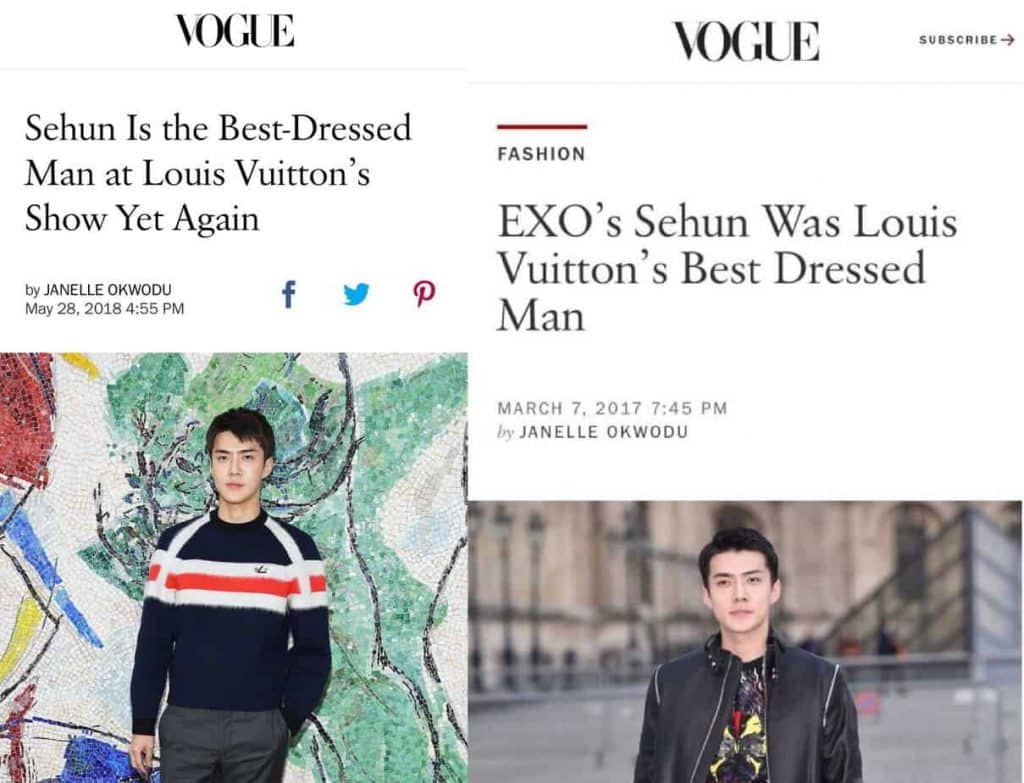Open the Fashion category label
Image resolution: width=1024 pixels, height=783 pixels.
point(541,154)
